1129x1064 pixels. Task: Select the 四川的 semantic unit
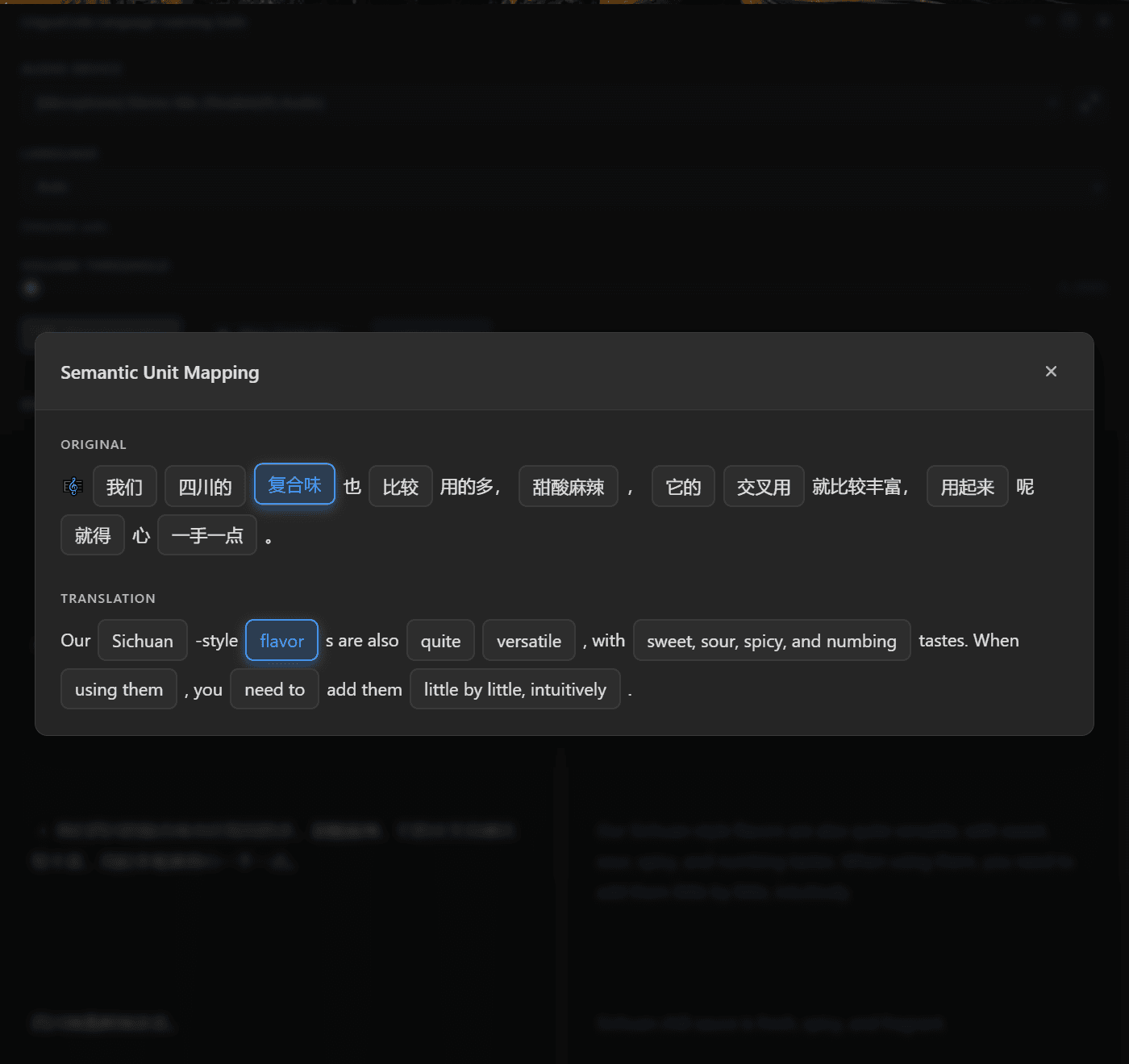pyautogui.click(x=205, y=487)
